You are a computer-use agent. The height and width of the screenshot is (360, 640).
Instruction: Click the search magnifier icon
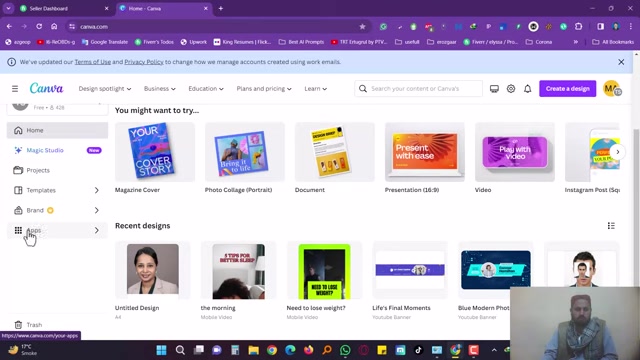click(363, 89)
